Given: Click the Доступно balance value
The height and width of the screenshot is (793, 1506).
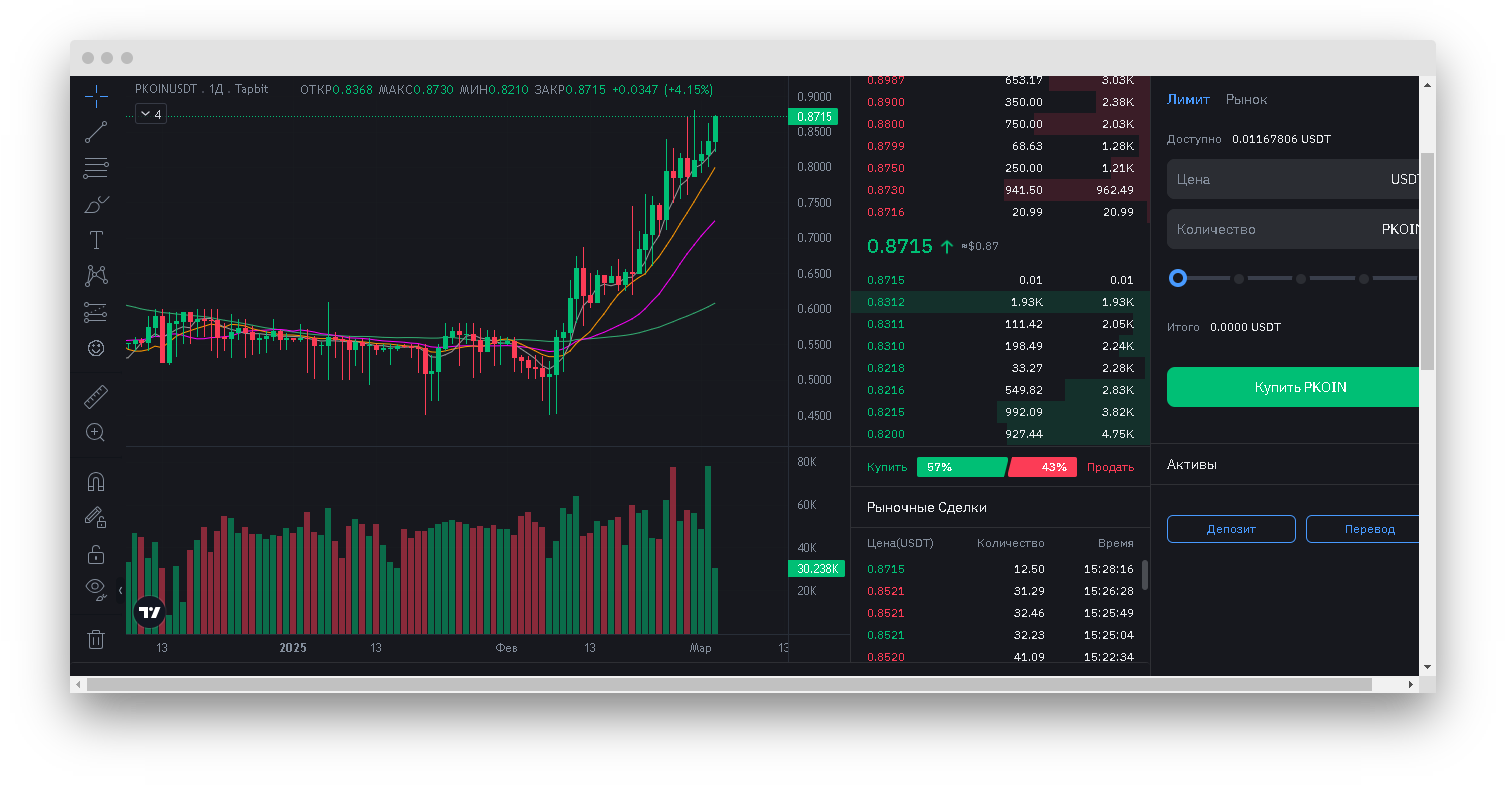Looking at the screenshot, I should [x=1281, y=139].
